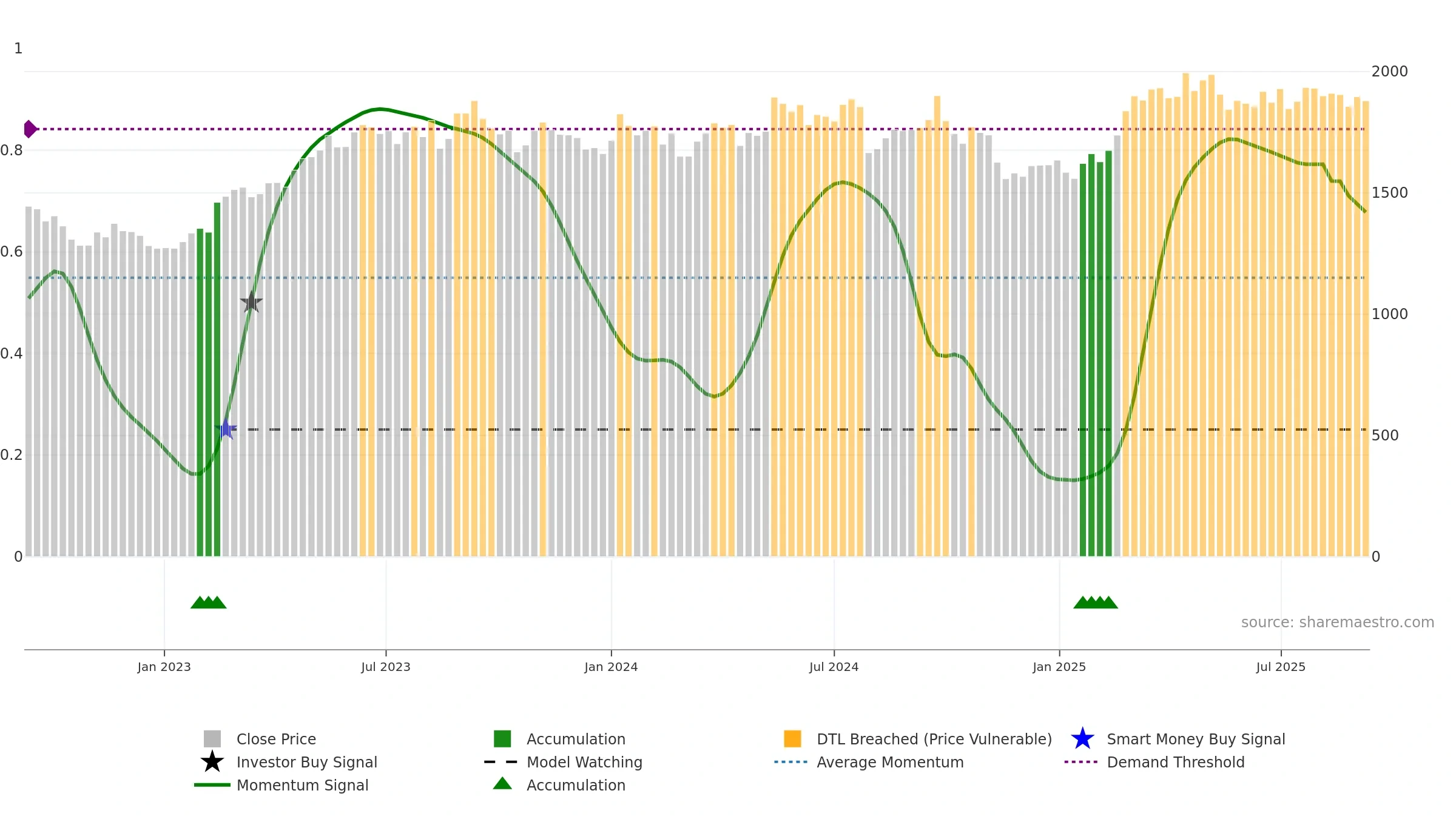Toggle the Investor Buy Signal legend entry

click(289, 762)
